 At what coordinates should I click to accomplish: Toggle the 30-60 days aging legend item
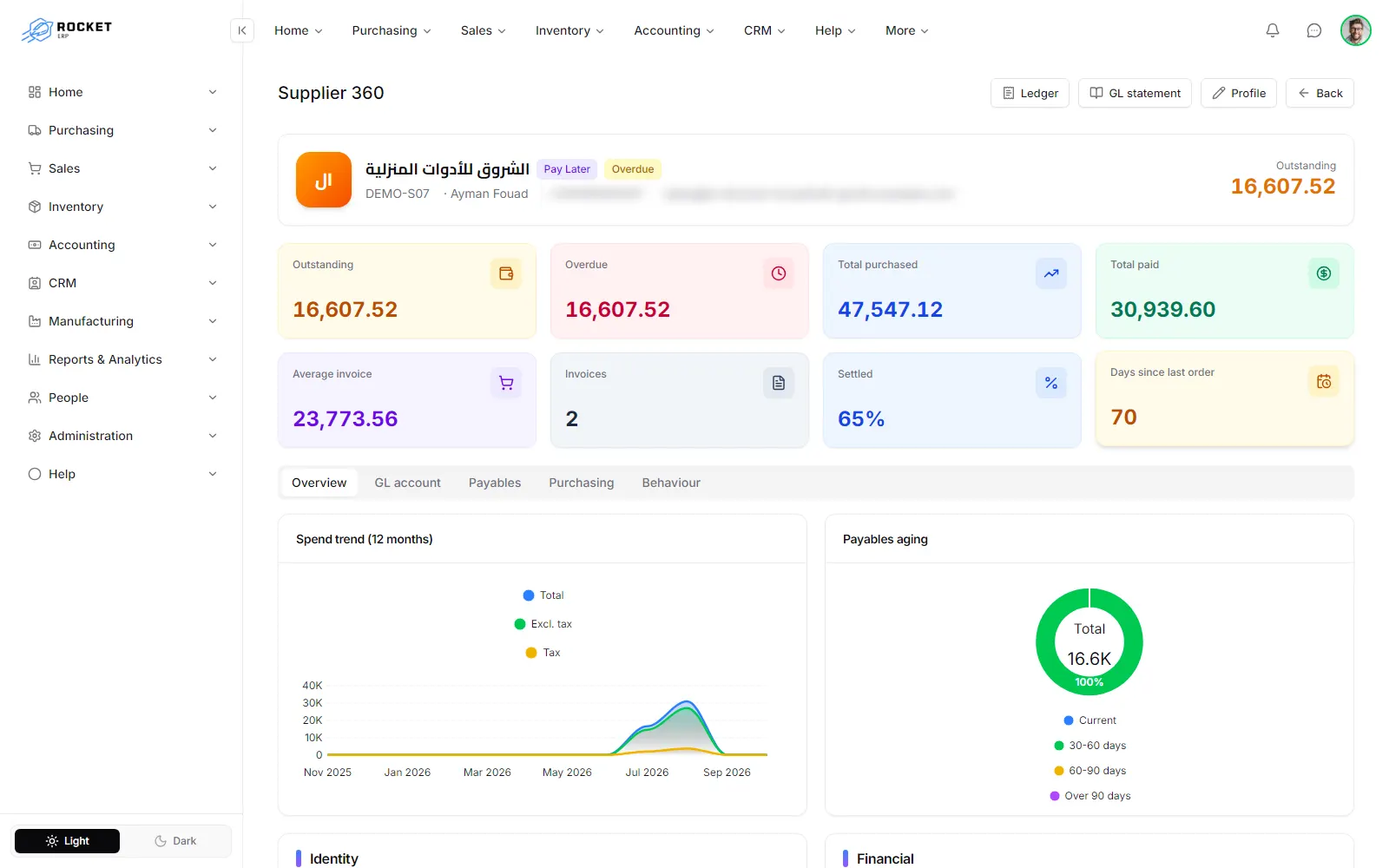(x=1089, y=746)
